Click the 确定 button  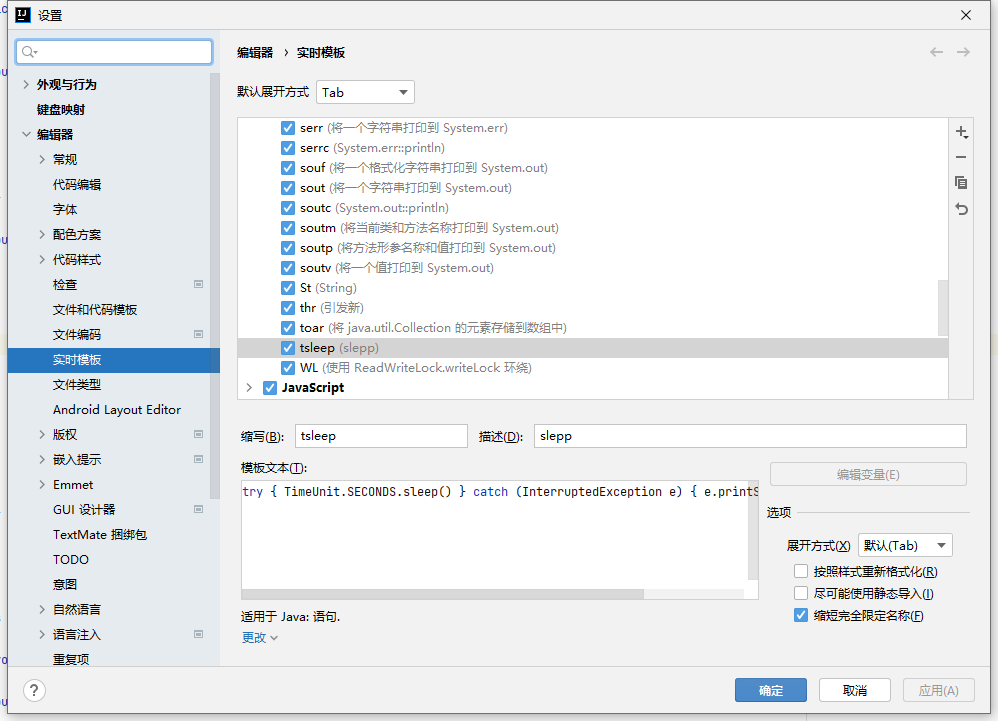coord(770,690)
